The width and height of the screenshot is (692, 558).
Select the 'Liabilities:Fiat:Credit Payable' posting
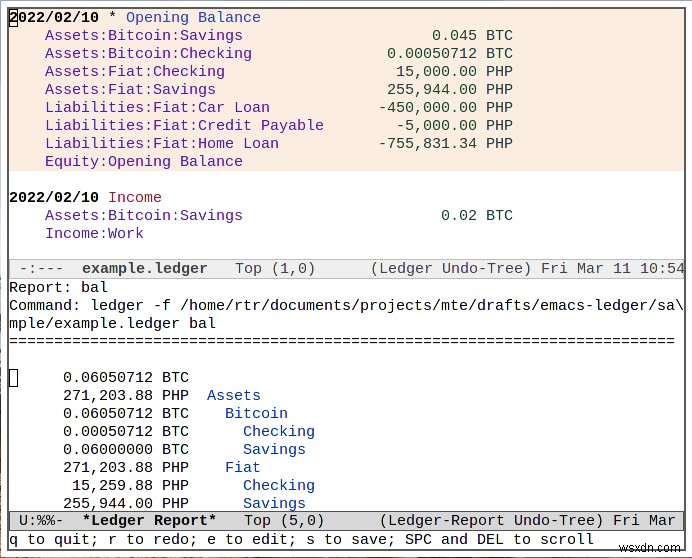point(184,125)
